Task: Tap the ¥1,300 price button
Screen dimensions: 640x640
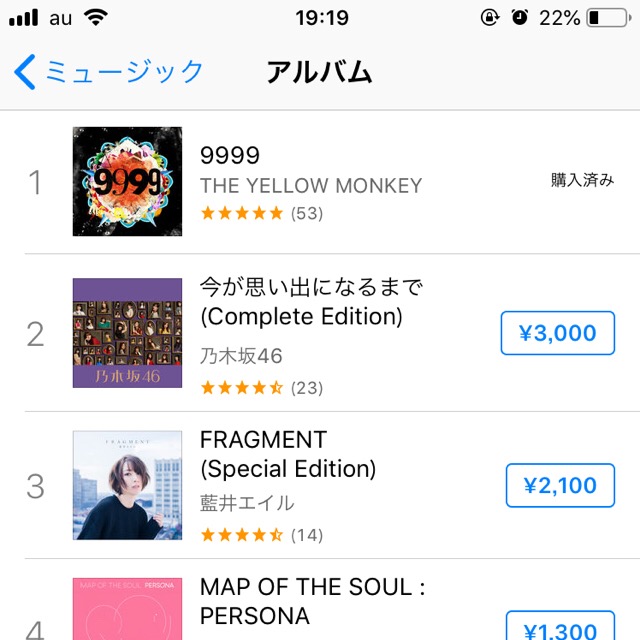Action: click(x=559, y=630)
